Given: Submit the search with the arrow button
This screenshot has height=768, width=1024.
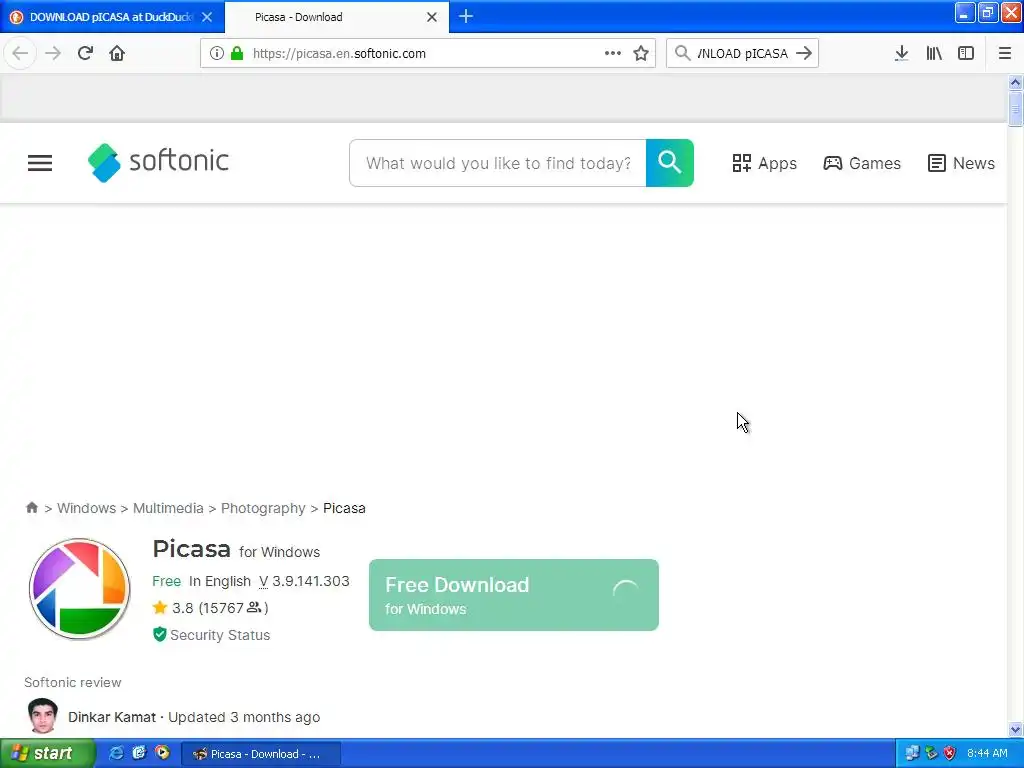Looking at the screenshot, I should point(804,53).
